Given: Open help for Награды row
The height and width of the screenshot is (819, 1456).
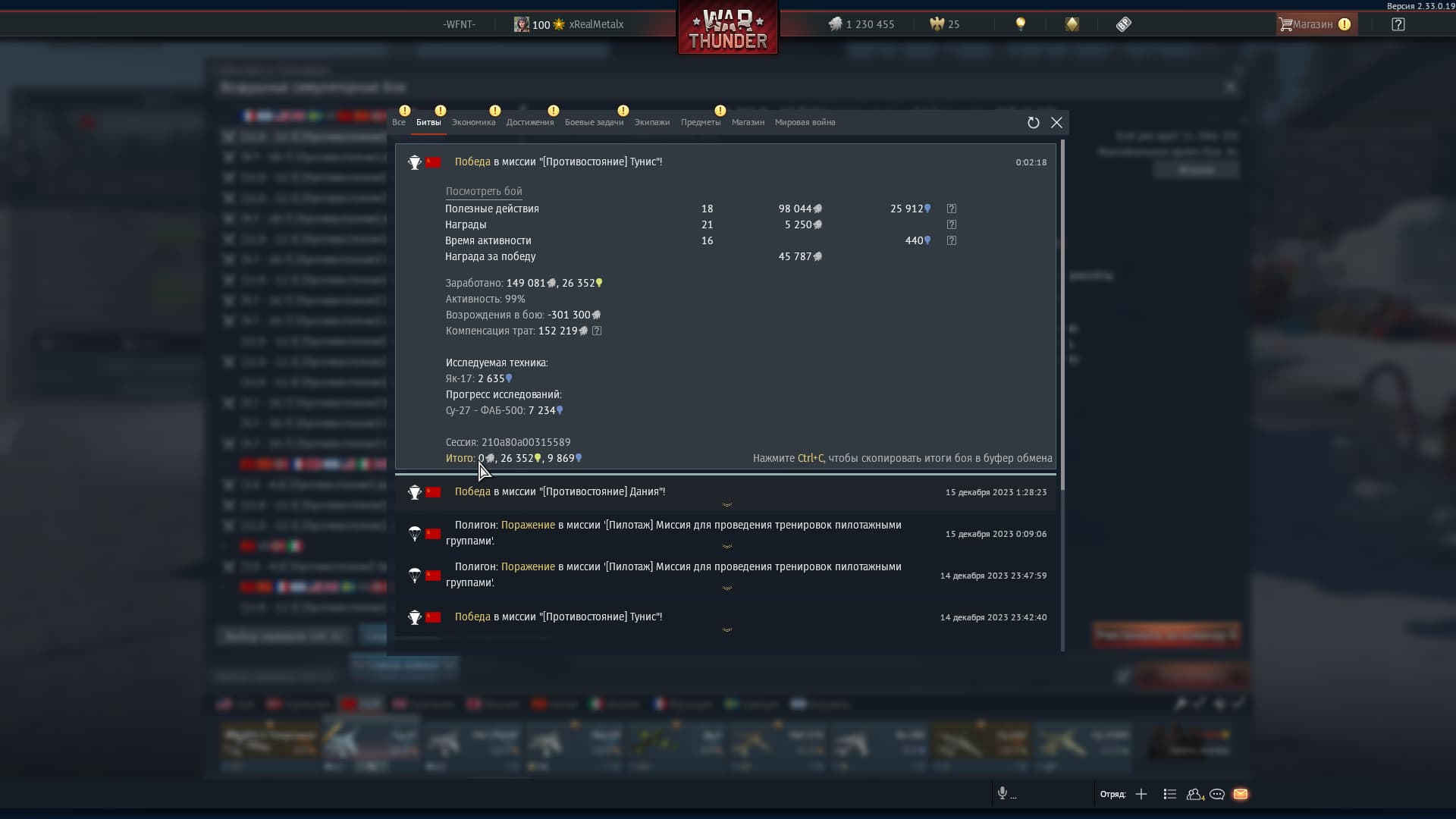Looking at the screenshot, I should [952, 224].
